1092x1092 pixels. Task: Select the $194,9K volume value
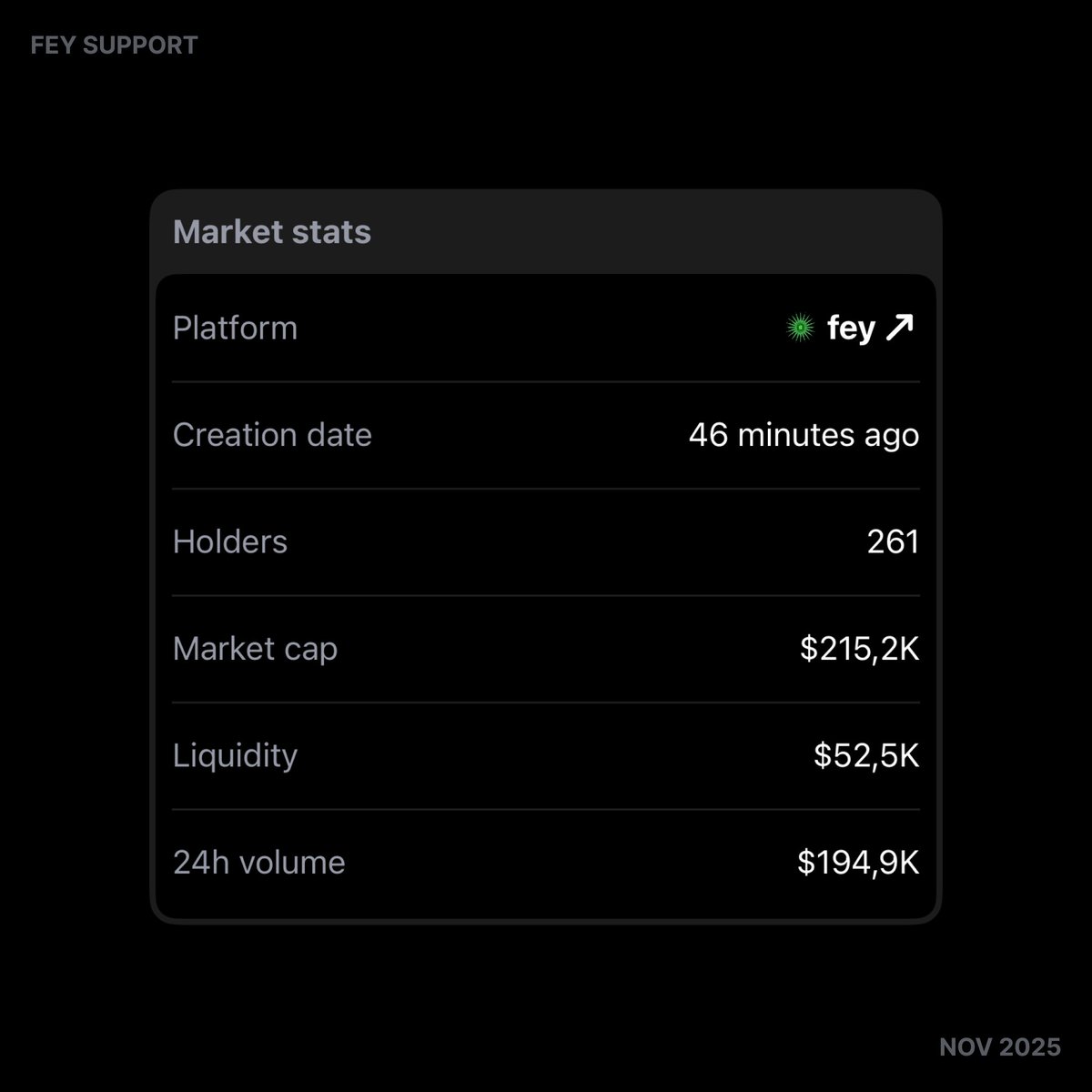858,863
